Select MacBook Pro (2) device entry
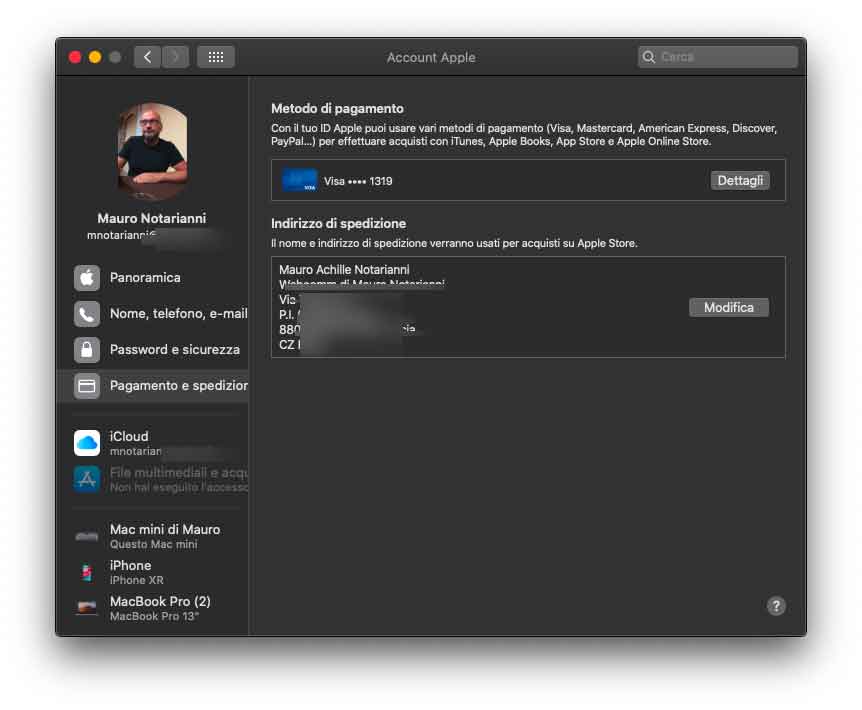The image size is (862, 710). pyautogui.click(x=153, y=608)
